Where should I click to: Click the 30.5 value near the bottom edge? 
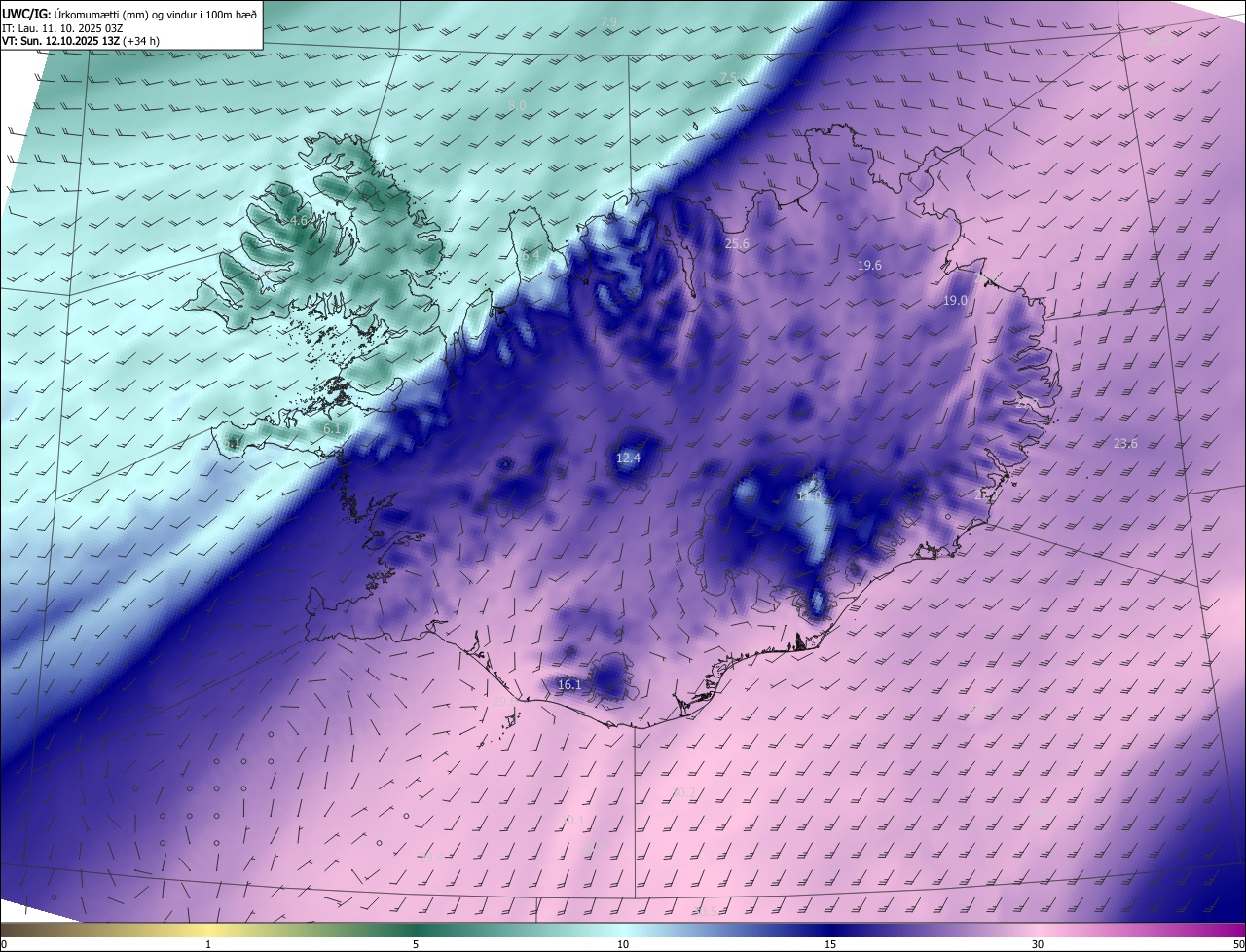click(706, 911)
